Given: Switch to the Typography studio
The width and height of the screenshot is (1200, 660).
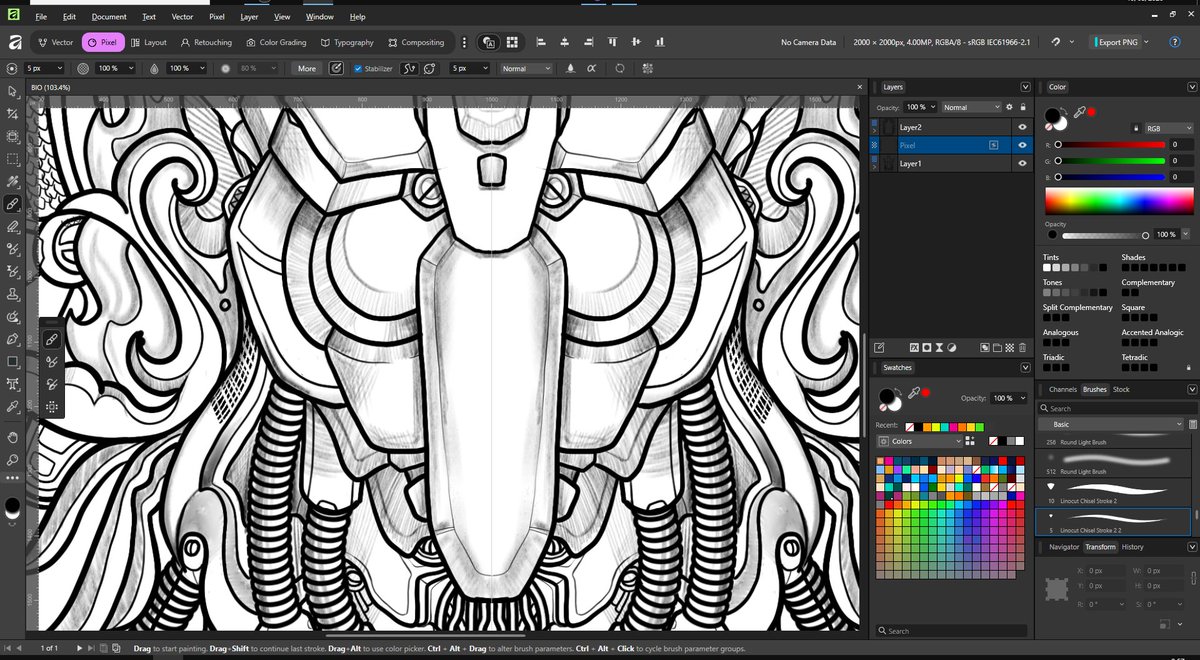Looking at the screenshot, I should (x=347, y=42).
